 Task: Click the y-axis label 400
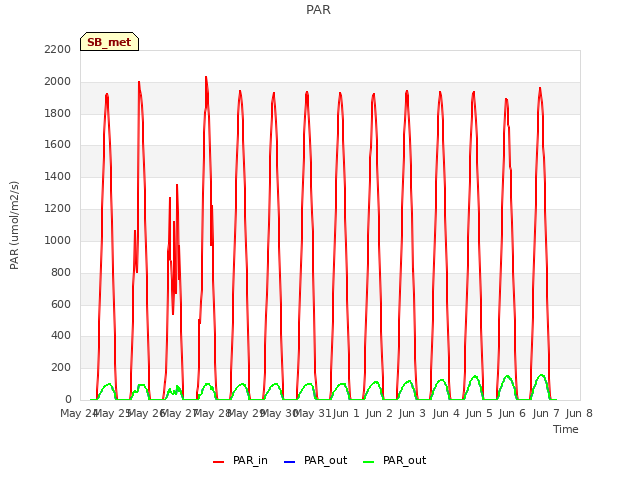[61, 336]
